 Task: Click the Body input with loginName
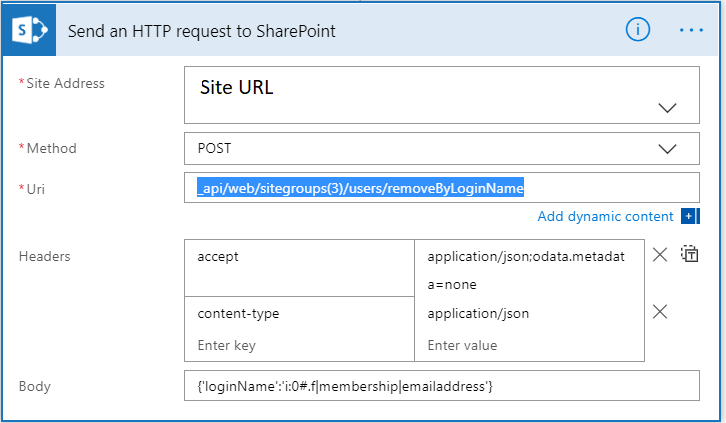[x=440, y=386]
